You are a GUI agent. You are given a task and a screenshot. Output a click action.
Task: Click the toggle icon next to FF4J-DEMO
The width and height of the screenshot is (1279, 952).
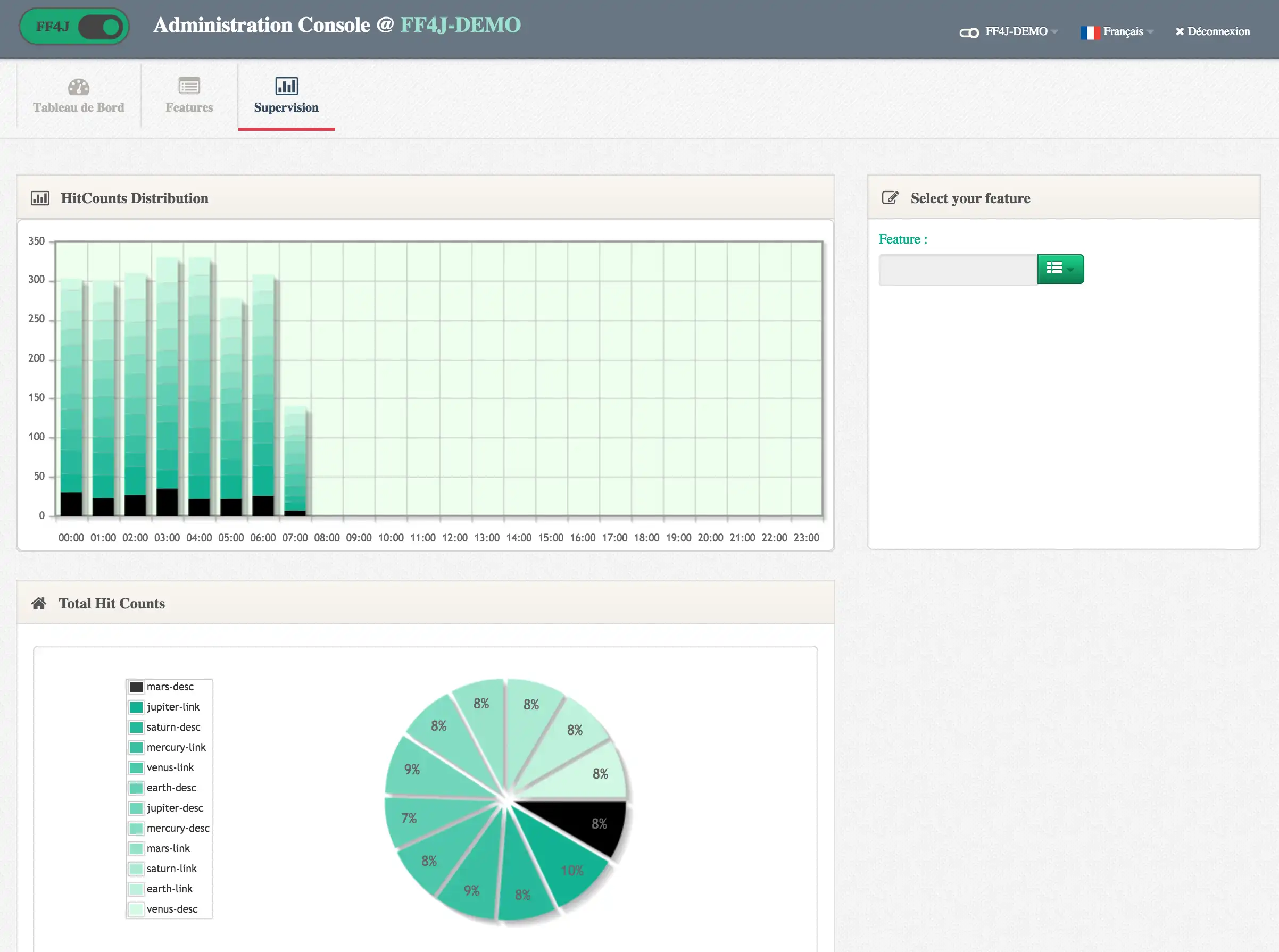tap(969, 33)
